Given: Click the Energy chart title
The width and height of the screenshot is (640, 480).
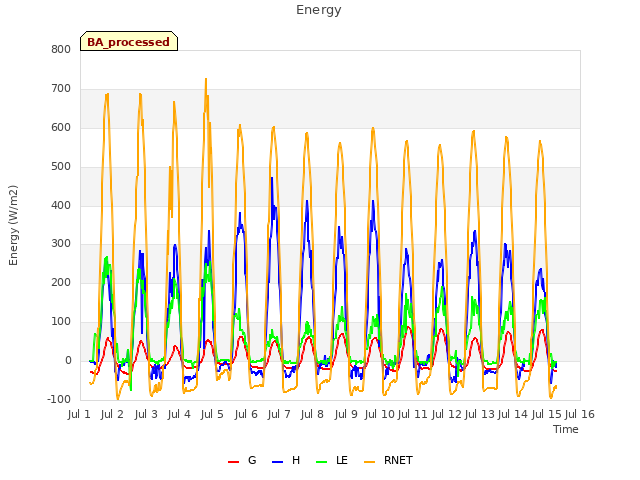Looking at the screenshot, I should [x=319, y=10].
